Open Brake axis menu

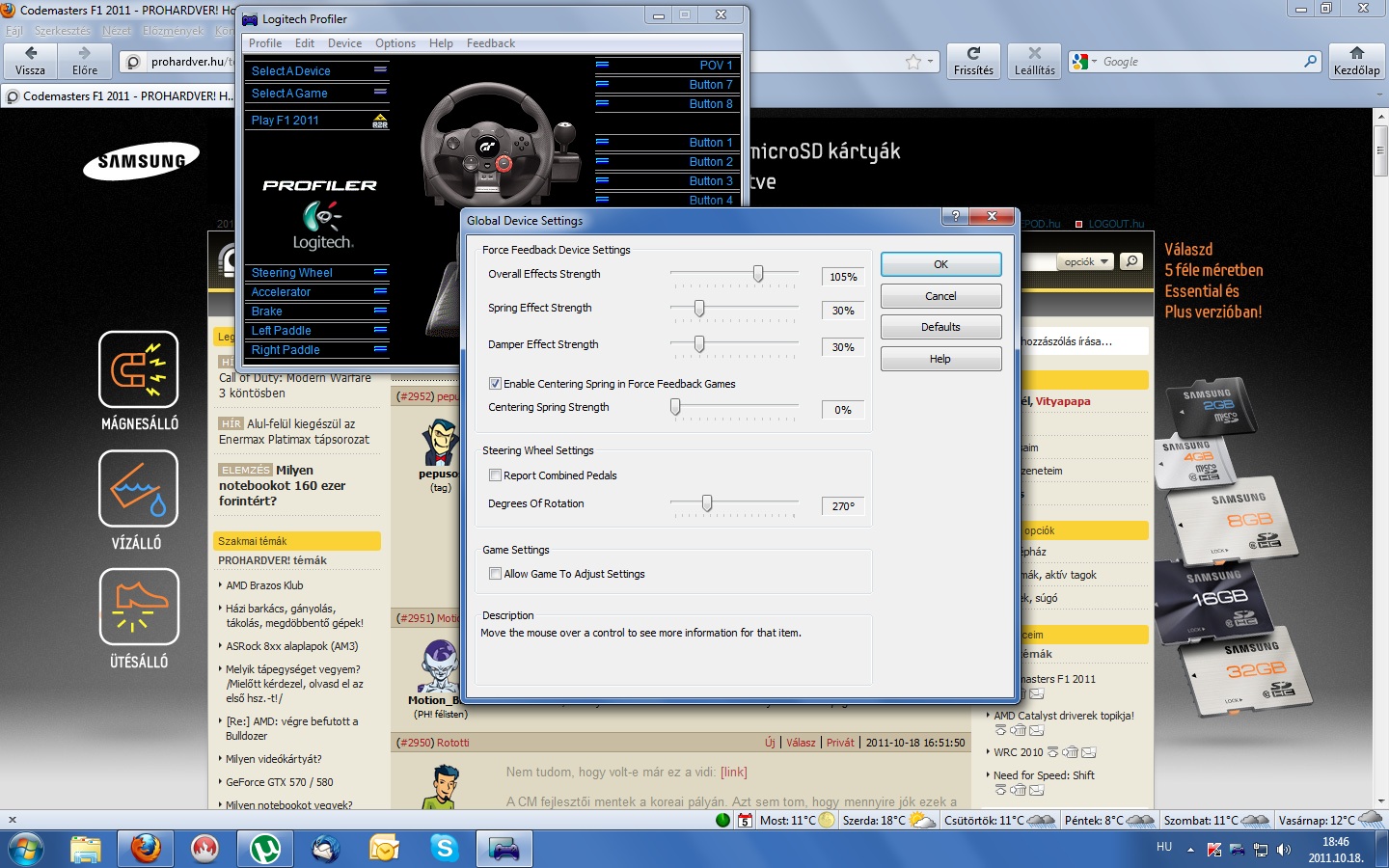pyautogui.click(x=380, y=311)
